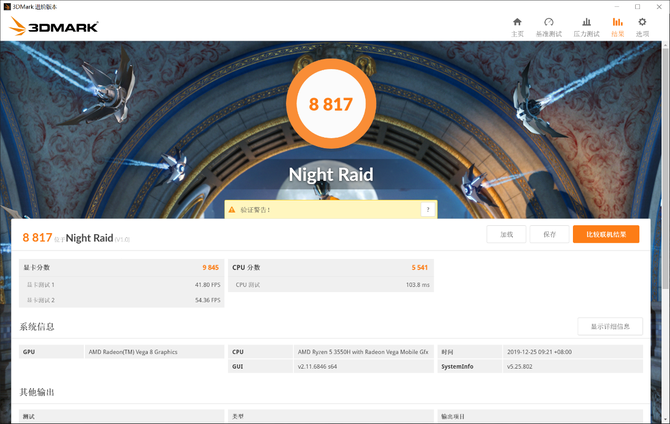The height and width of the screenshot is (424, 670).
Task: Click the Night Raid title over the image
Action: (x=331, y=174)
